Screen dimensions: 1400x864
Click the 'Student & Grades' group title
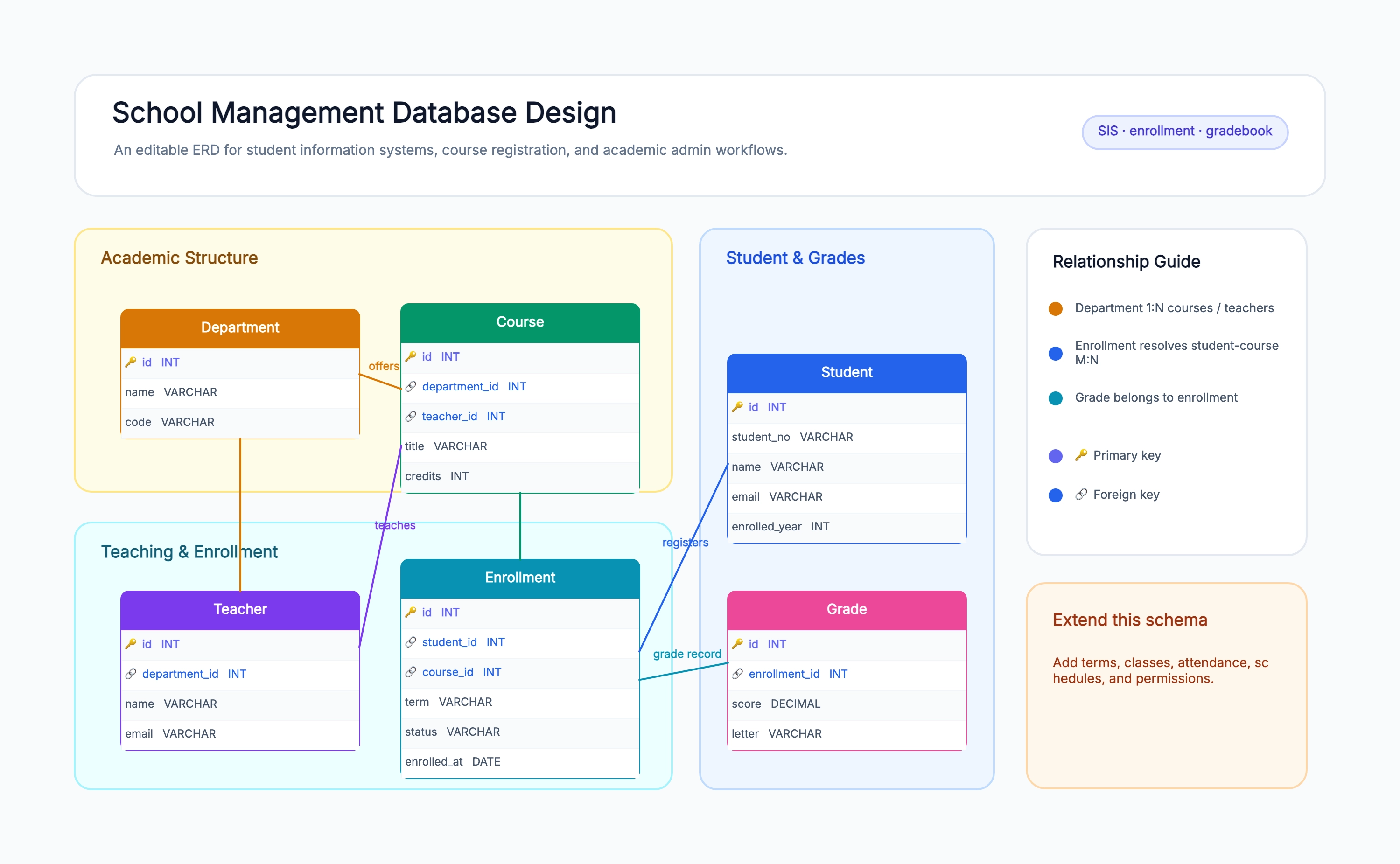pos(795,258)
